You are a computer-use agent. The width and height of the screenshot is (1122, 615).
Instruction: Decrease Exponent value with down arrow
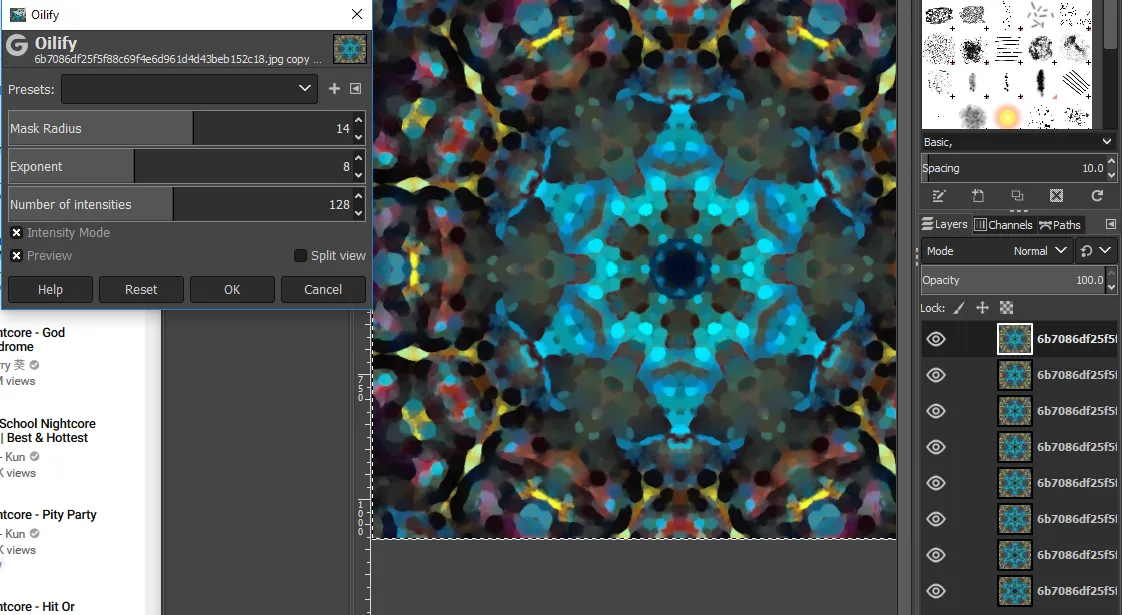click(358, 174)
